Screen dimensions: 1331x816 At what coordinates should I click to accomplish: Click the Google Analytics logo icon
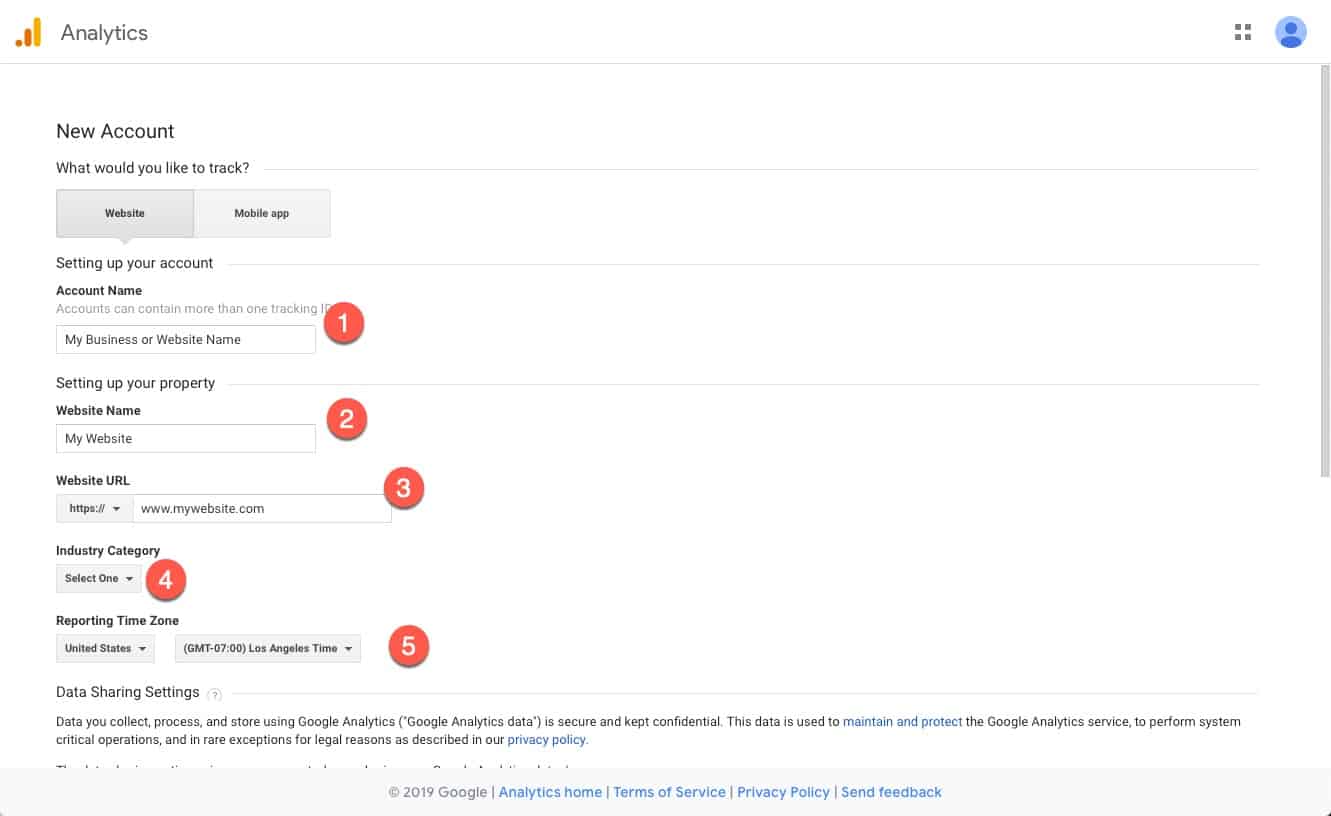coord(28,32)
